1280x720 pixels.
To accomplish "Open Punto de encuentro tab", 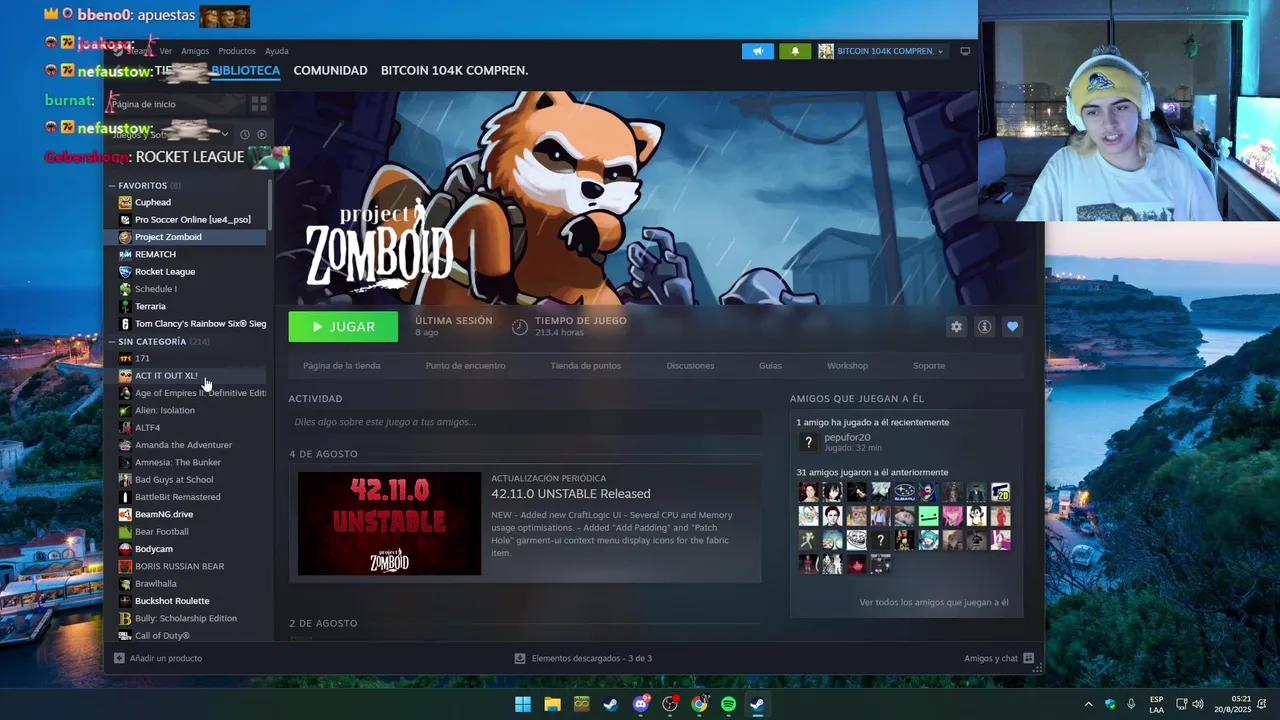I will pyautogui.click(x=465, y=366).
